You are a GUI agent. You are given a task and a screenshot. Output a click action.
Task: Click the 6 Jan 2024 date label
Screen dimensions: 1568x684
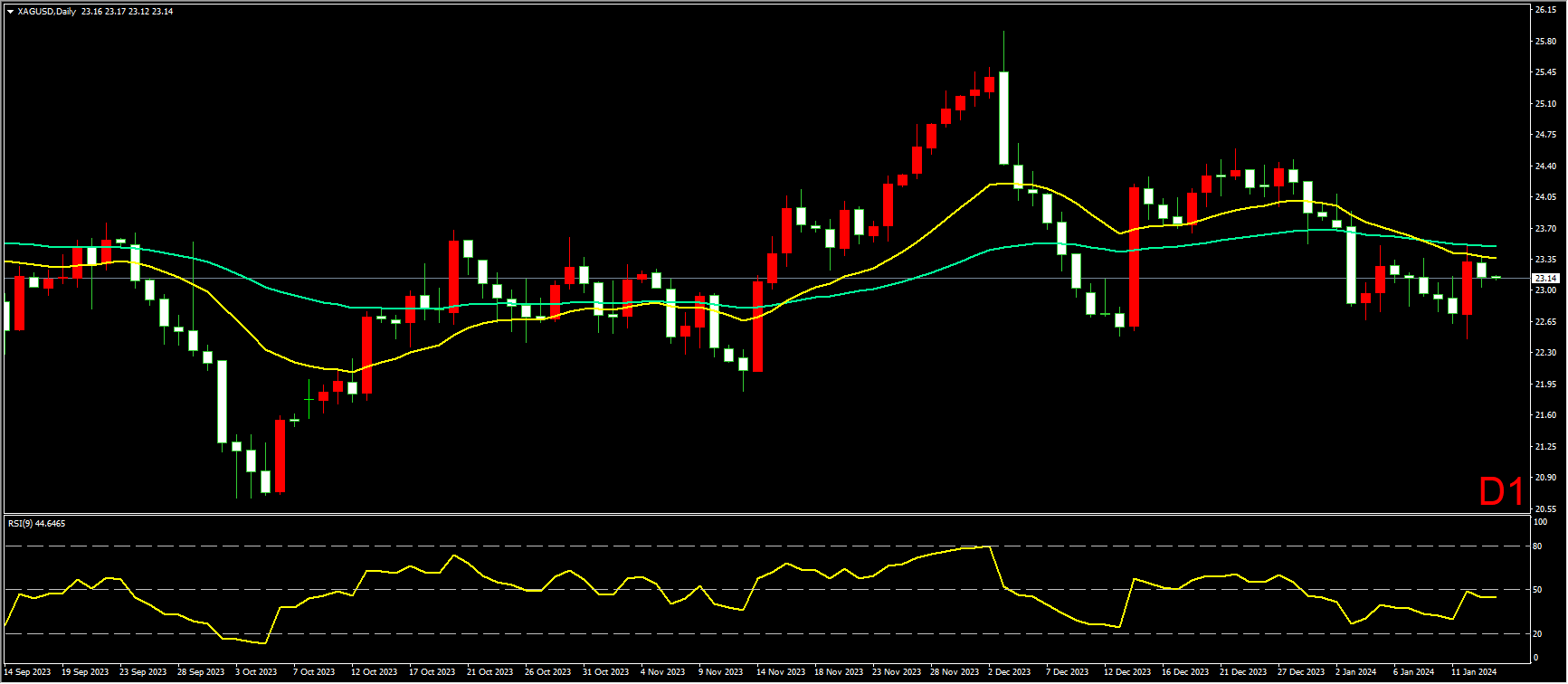tap(1414, 672)
